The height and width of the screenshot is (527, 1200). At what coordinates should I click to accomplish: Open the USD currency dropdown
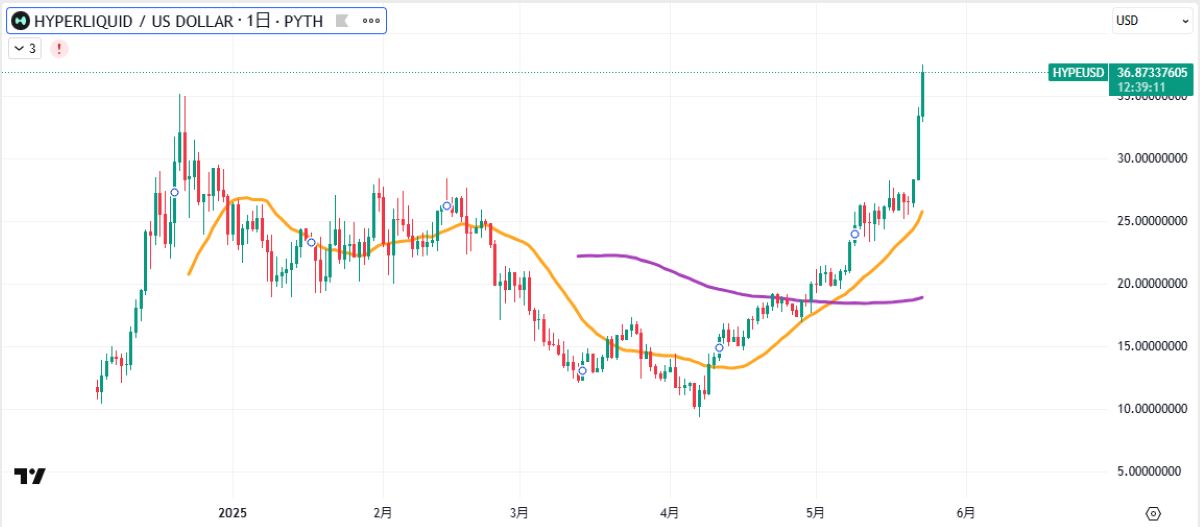1153,20
